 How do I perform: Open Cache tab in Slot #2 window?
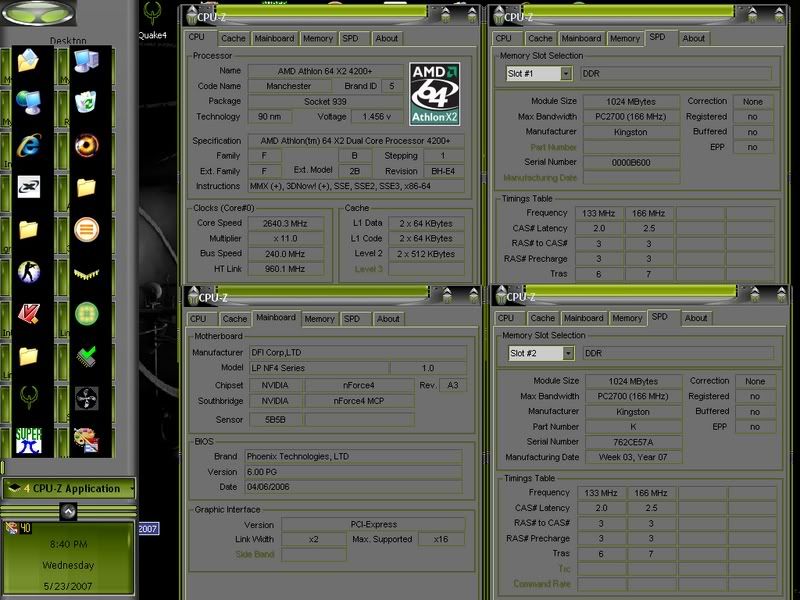(542, 318)
